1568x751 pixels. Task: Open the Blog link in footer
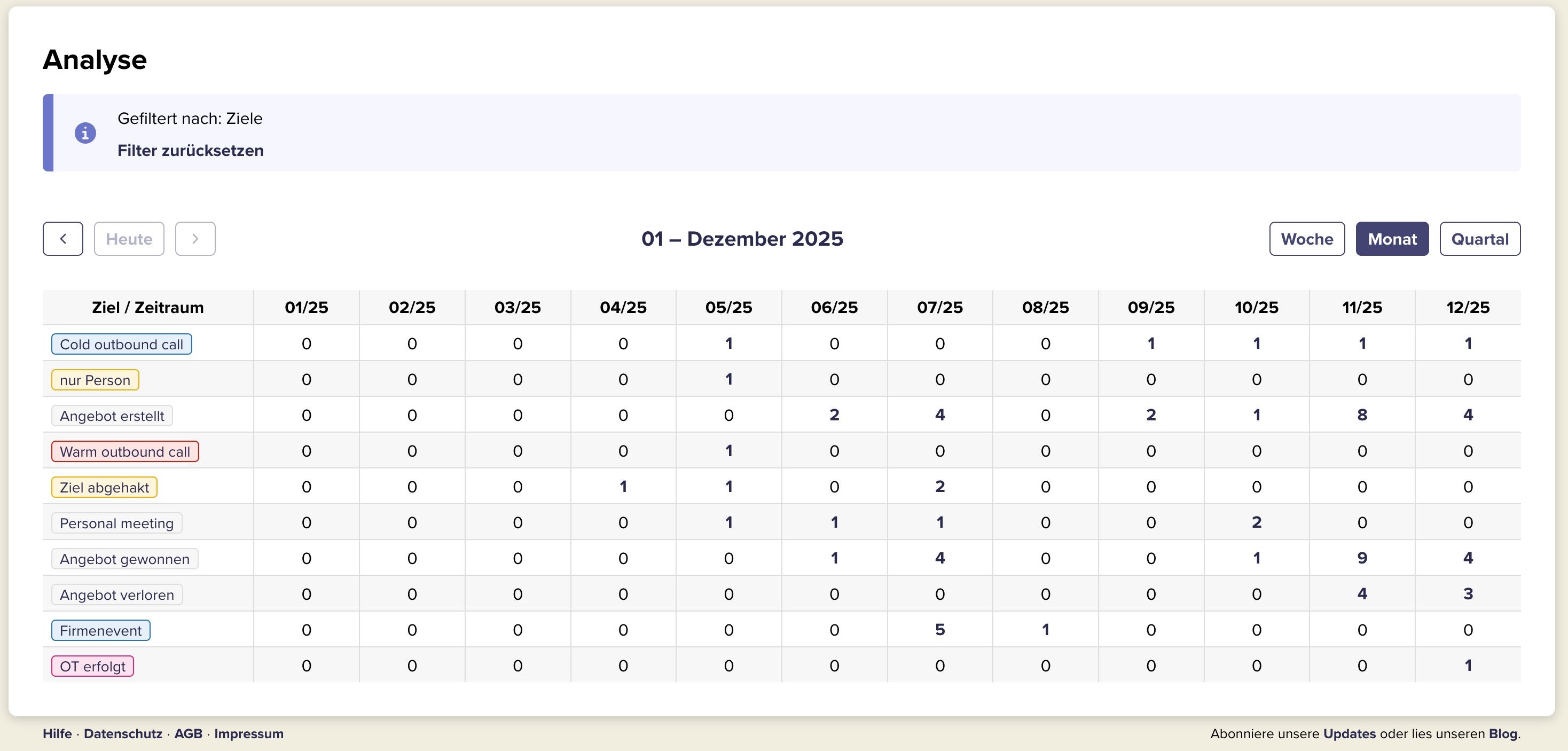point(1502,733)
